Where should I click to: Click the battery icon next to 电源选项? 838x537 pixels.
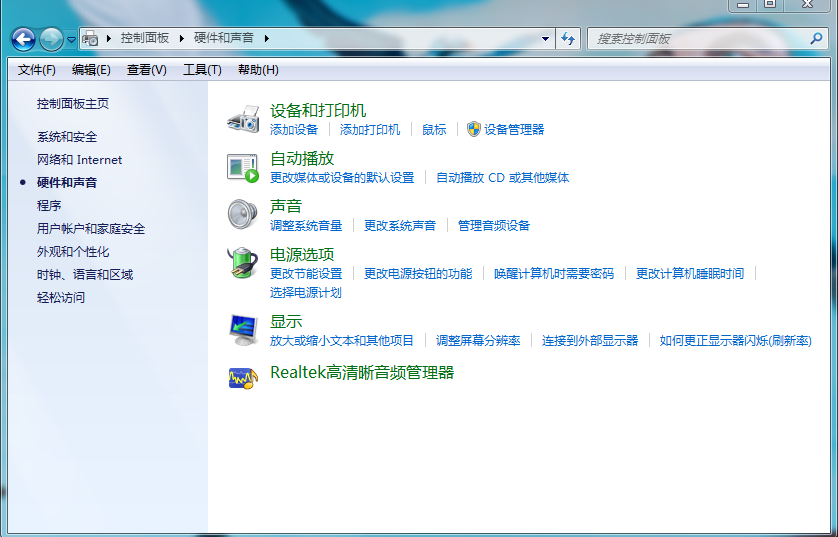coord(243,262)
